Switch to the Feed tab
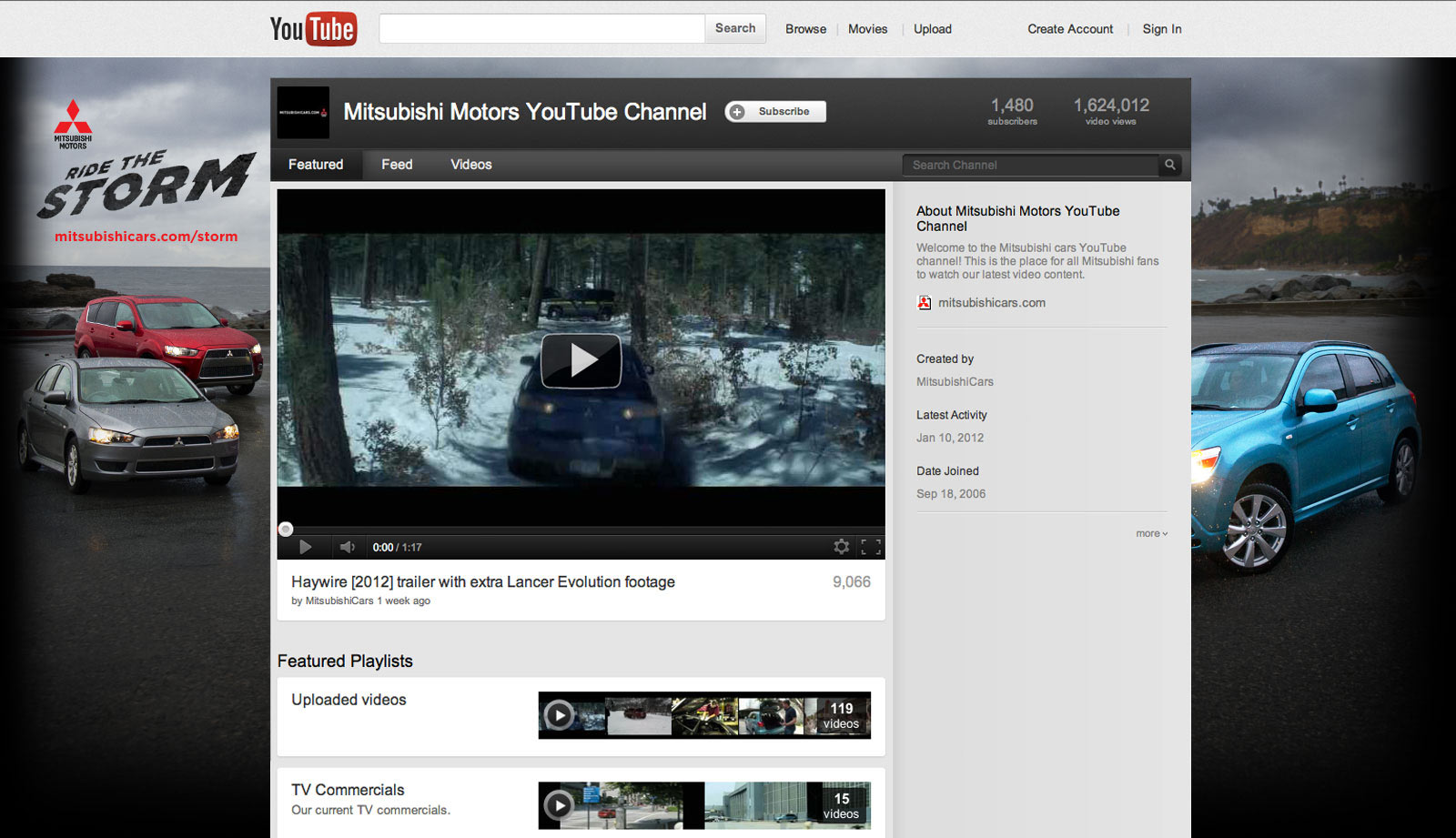Screen dimensions: 1456x838 click(x=397, y=165)
